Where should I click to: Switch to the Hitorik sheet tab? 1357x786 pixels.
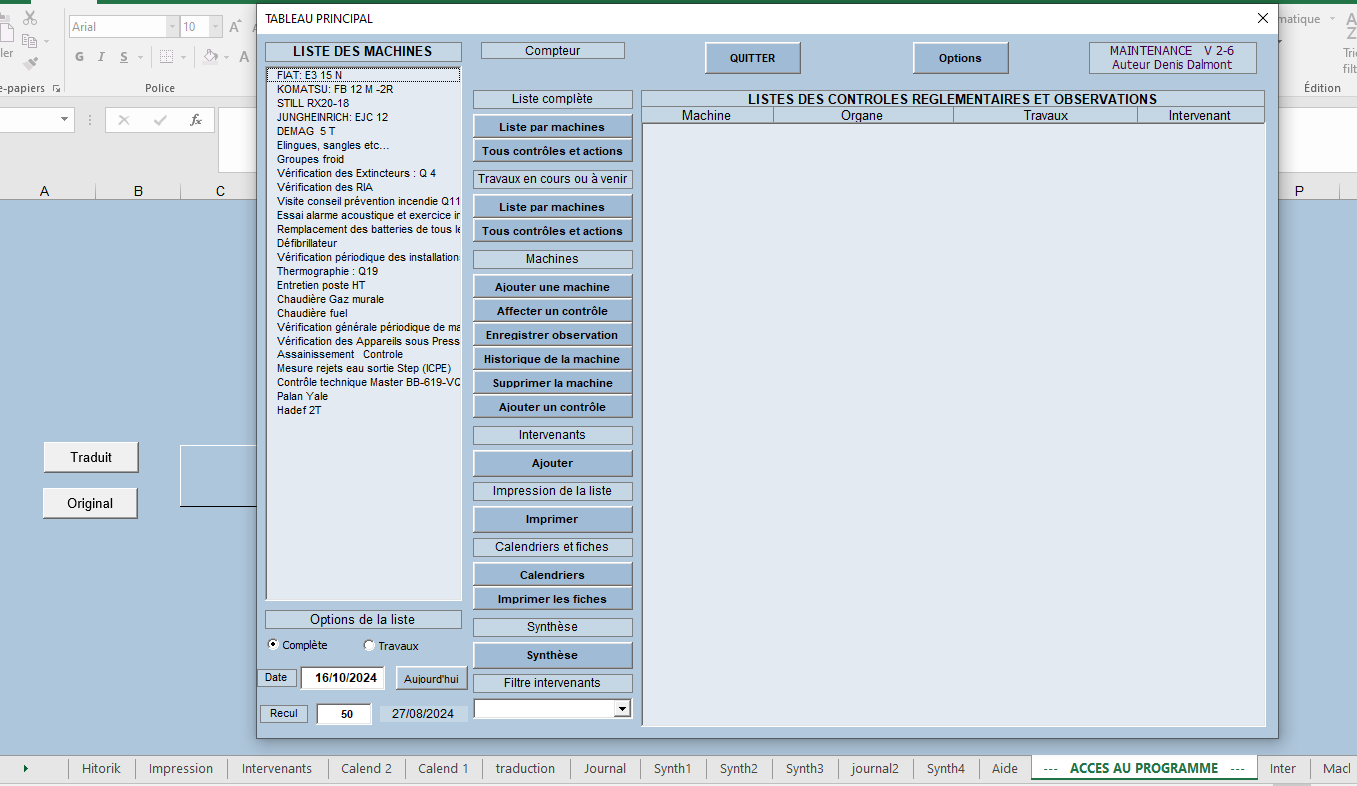tap(101, 768)
